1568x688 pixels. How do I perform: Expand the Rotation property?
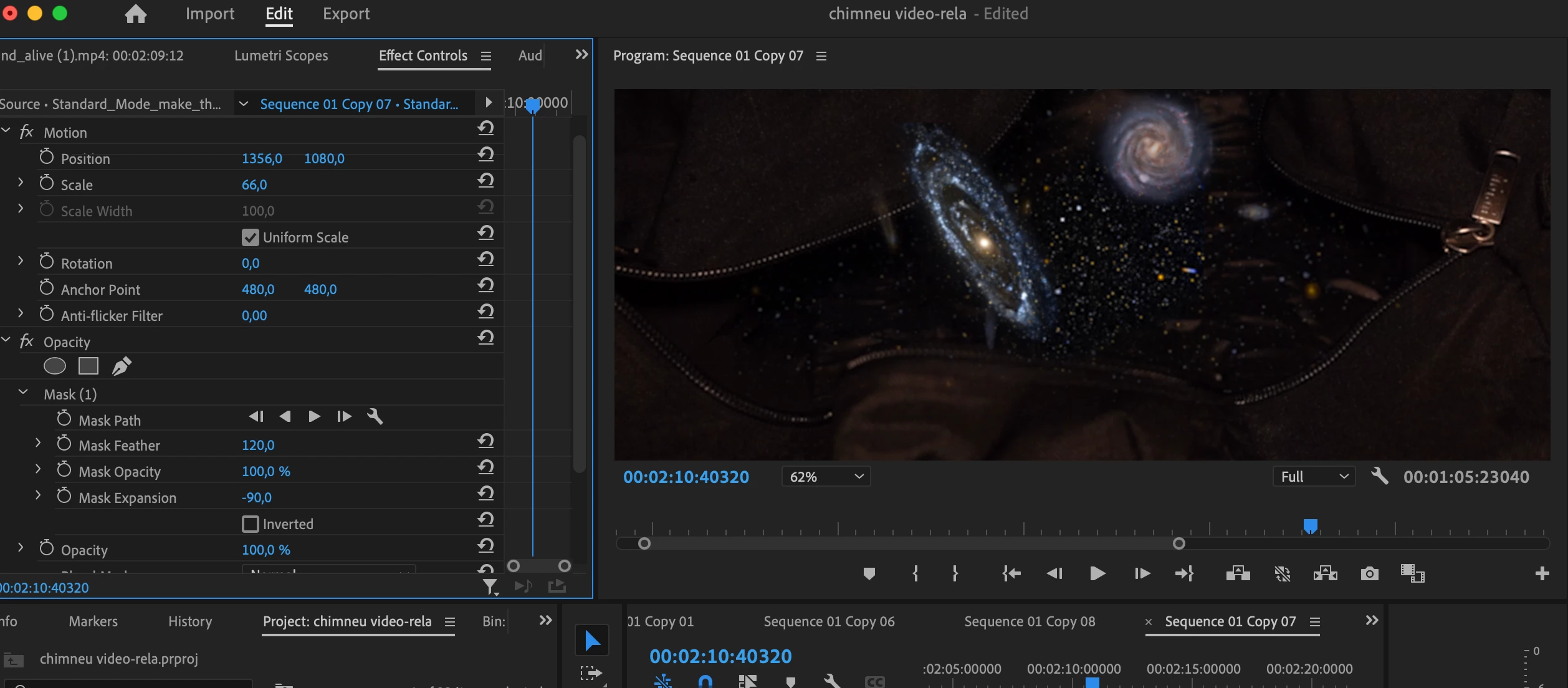(21, 260)
